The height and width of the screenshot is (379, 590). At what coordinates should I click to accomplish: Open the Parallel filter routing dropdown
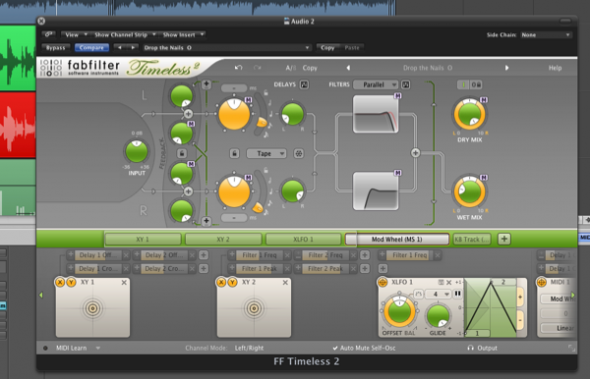(x=376, y=85)
